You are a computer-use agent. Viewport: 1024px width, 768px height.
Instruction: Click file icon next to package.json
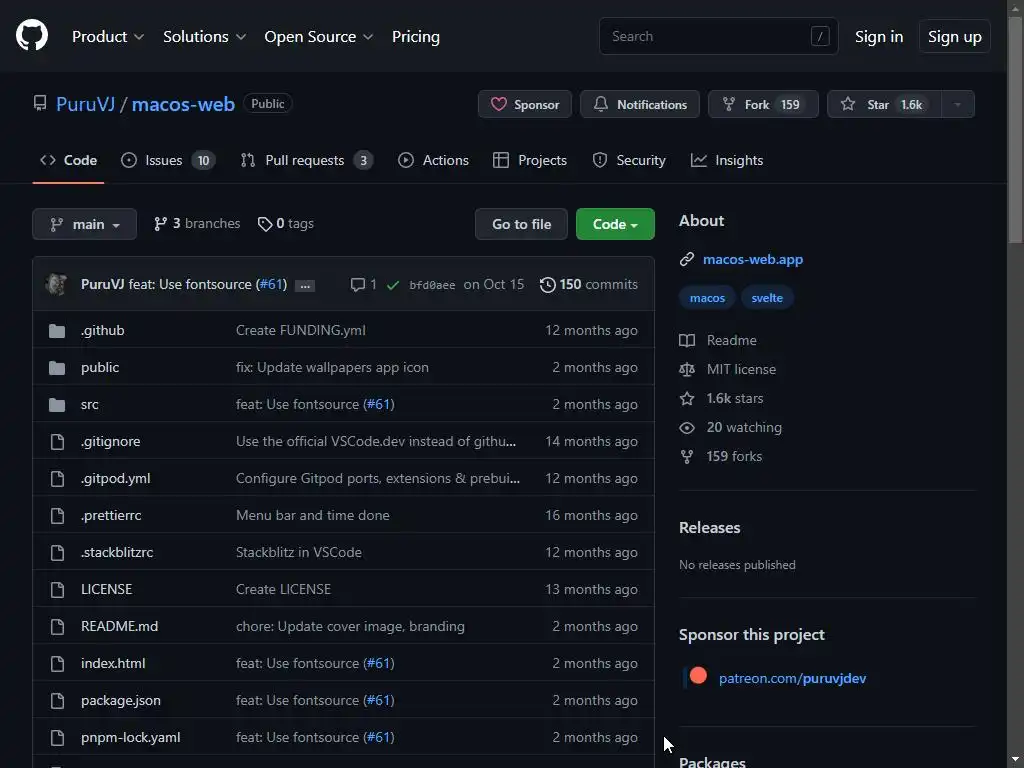click(57, 701)
